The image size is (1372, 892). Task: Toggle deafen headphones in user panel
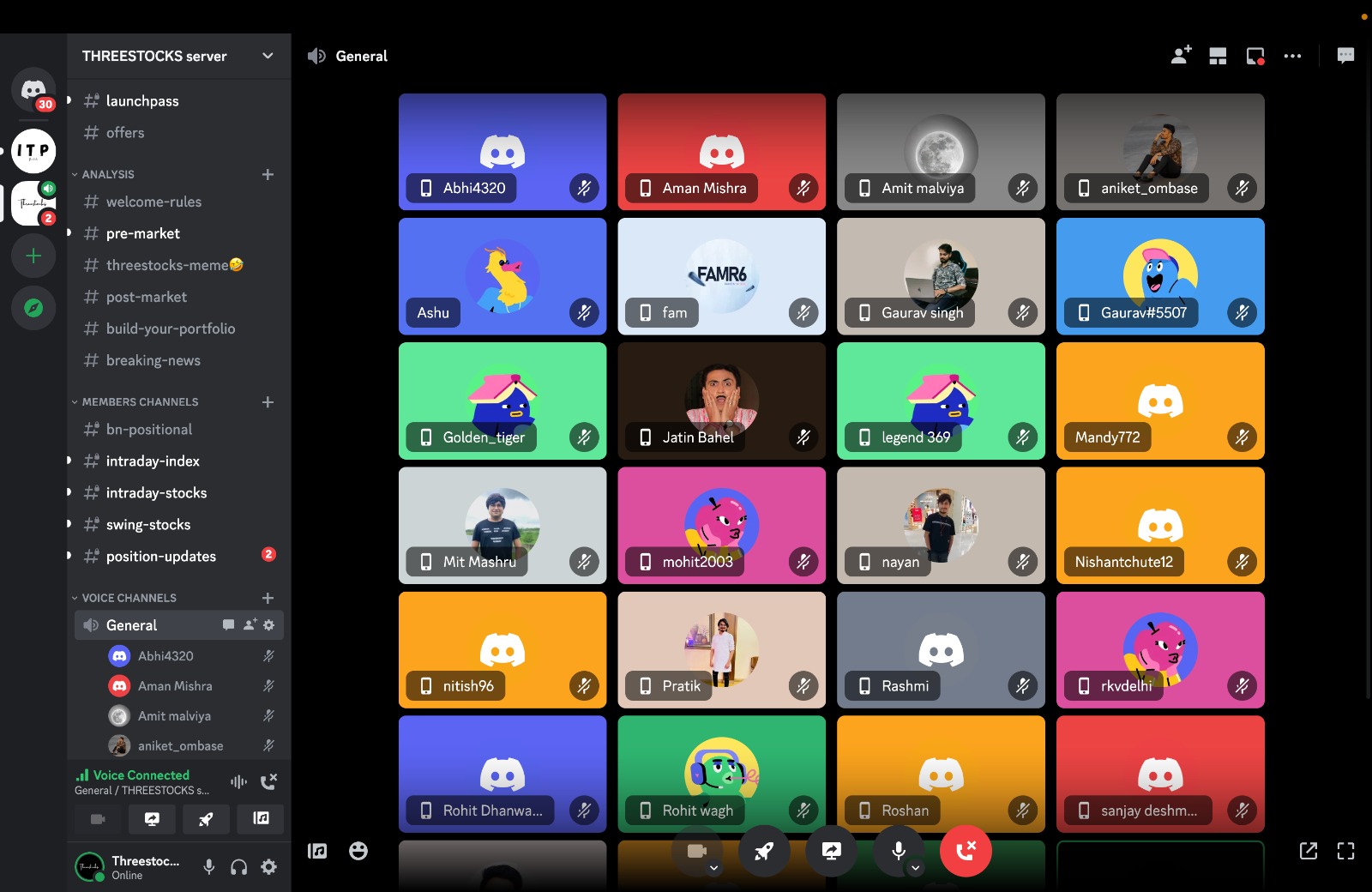[238, 867]
